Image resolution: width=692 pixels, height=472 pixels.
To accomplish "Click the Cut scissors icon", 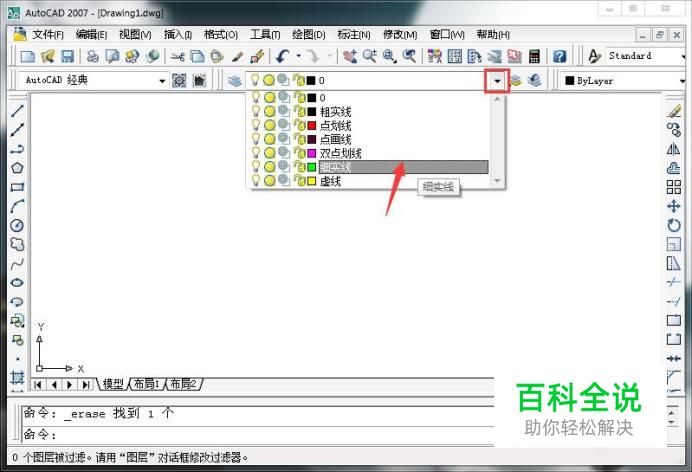I will pos(177,56).
